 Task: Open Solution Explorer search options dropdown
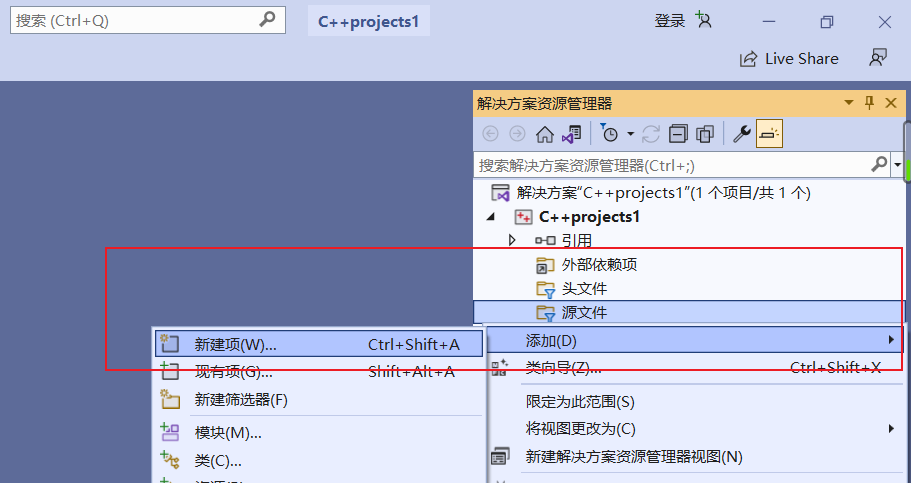pyautogui.click(x=897, y=165)
